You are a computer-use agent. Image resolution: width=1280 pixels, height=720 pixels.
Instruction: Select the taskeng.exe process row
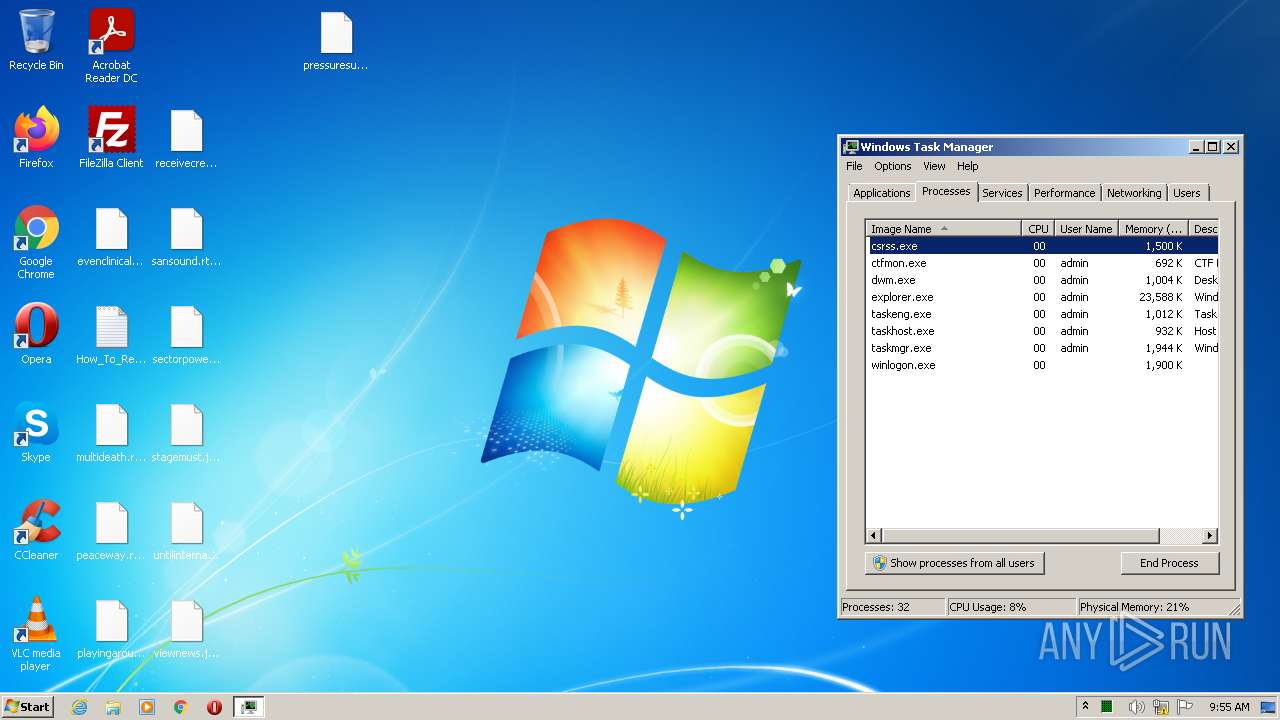(1042, 314)
